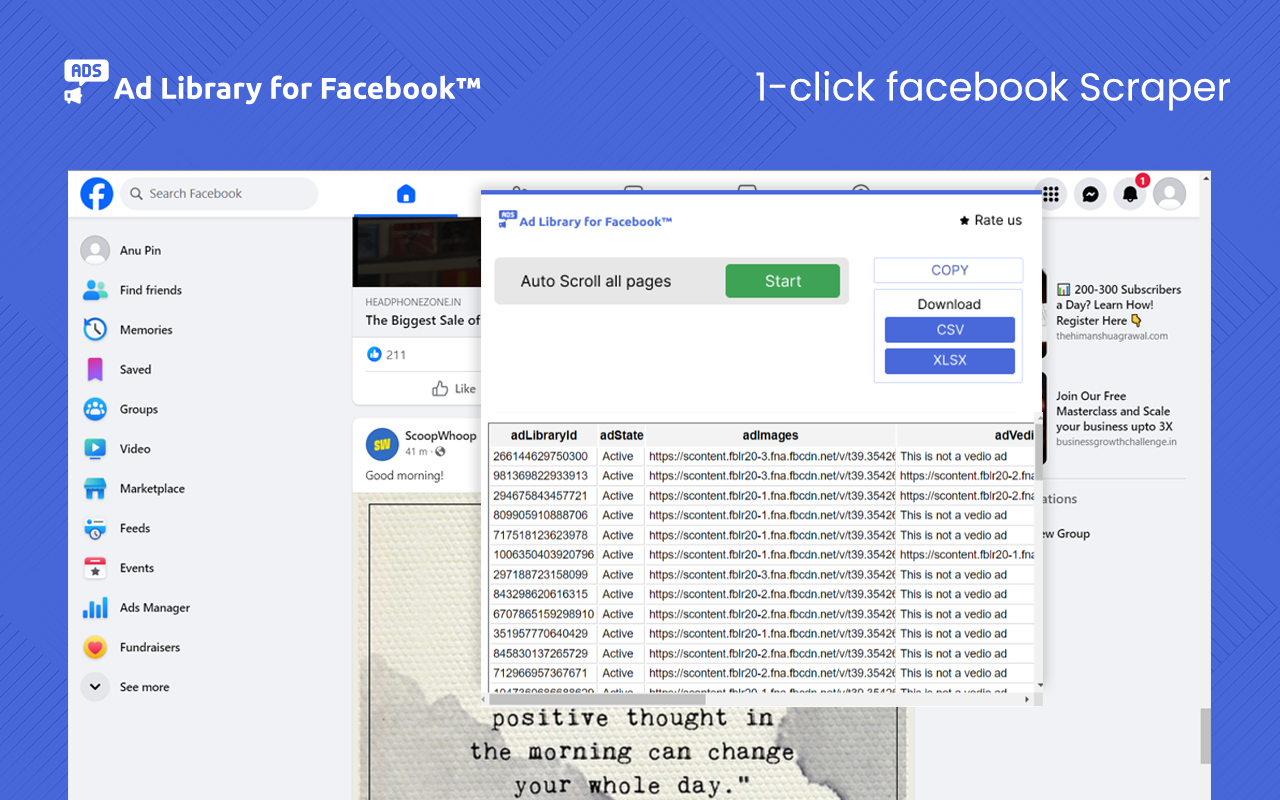Start auto scrolling all pages
The height and width of the screenshot is (800, 1280).
[x=782, y=280]
